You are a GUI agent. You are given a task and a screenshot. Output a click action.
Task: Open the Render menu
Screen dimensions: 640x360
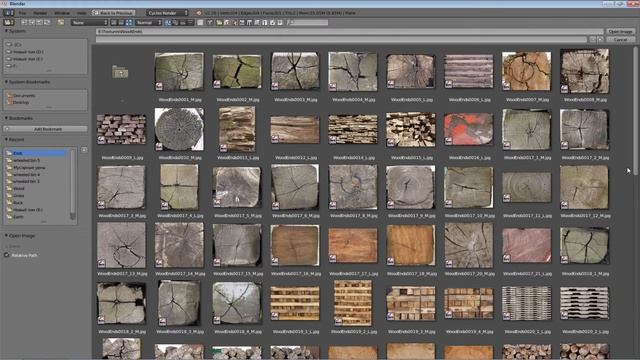coord(40,13)
